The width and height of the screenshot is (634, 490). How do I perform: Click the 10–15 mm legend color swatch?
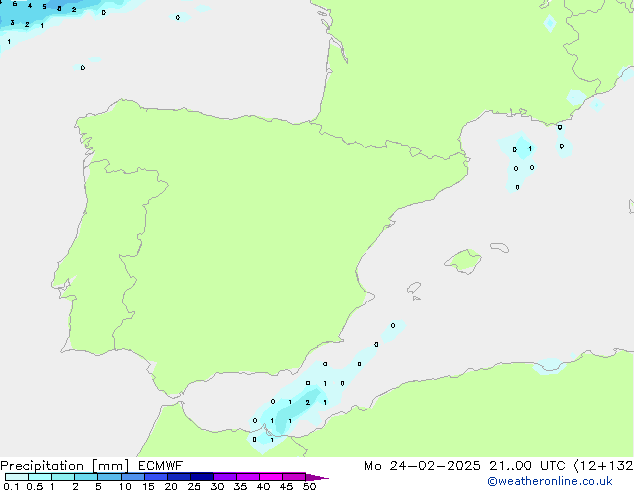point(132,477)
